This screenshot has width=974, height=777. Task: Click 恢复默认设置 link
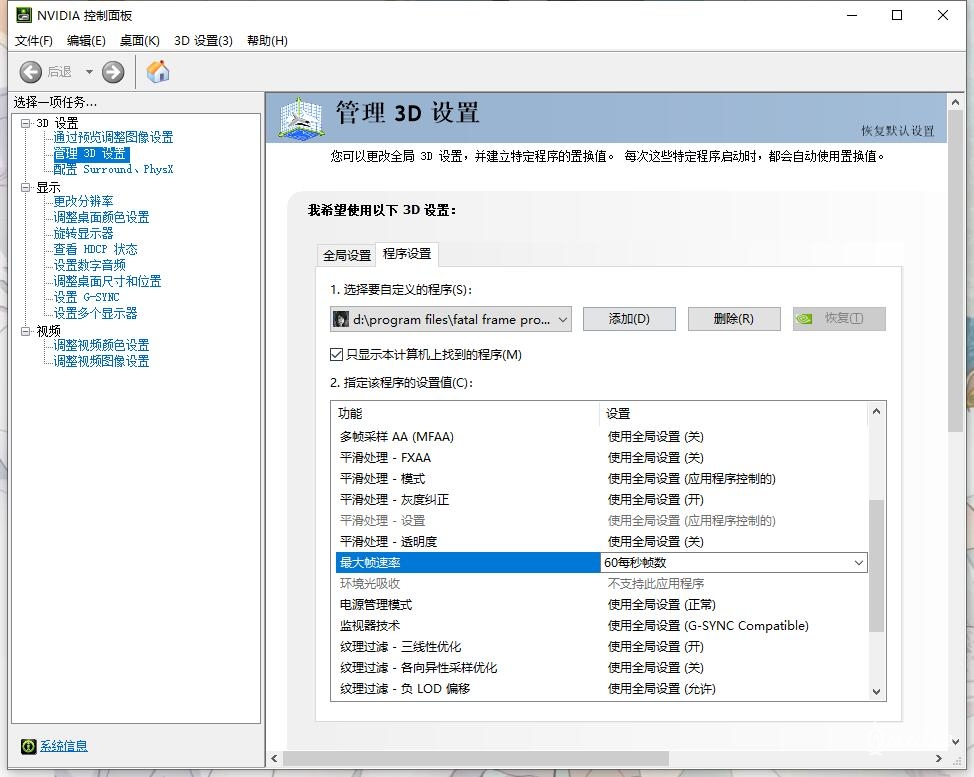click(897, 131)
